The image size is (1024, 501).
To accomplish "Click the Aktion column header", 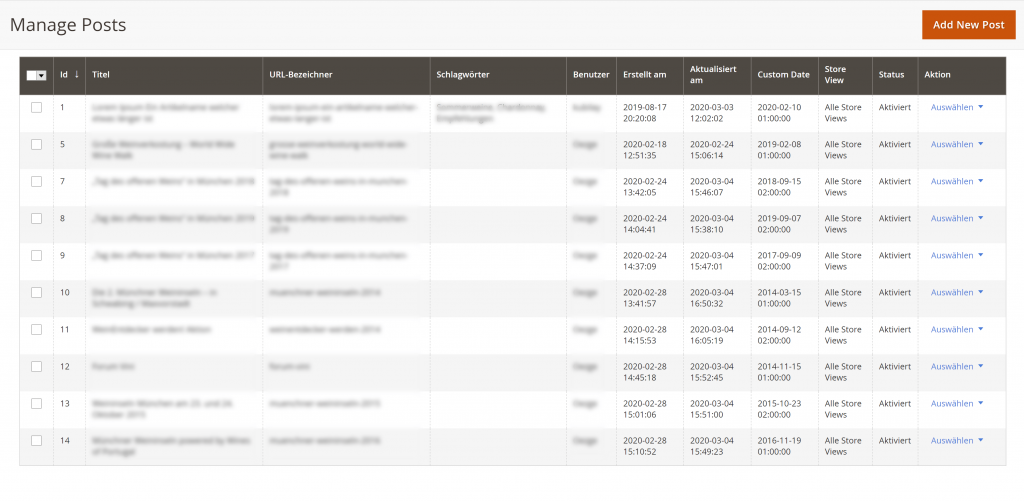I will coord(961,74).
